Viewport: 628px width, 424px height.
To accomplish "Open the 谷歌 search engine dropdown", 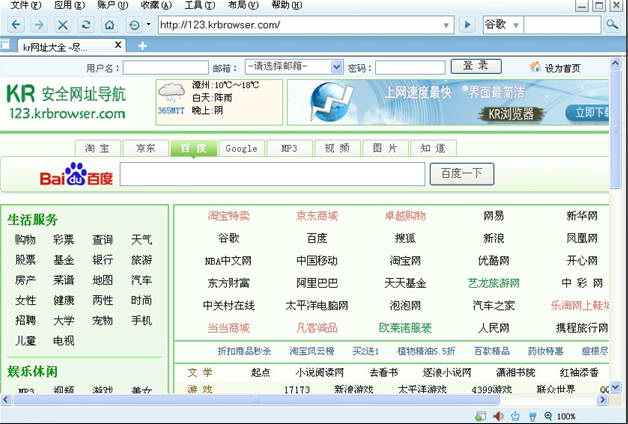I will (x=516, y=24).
